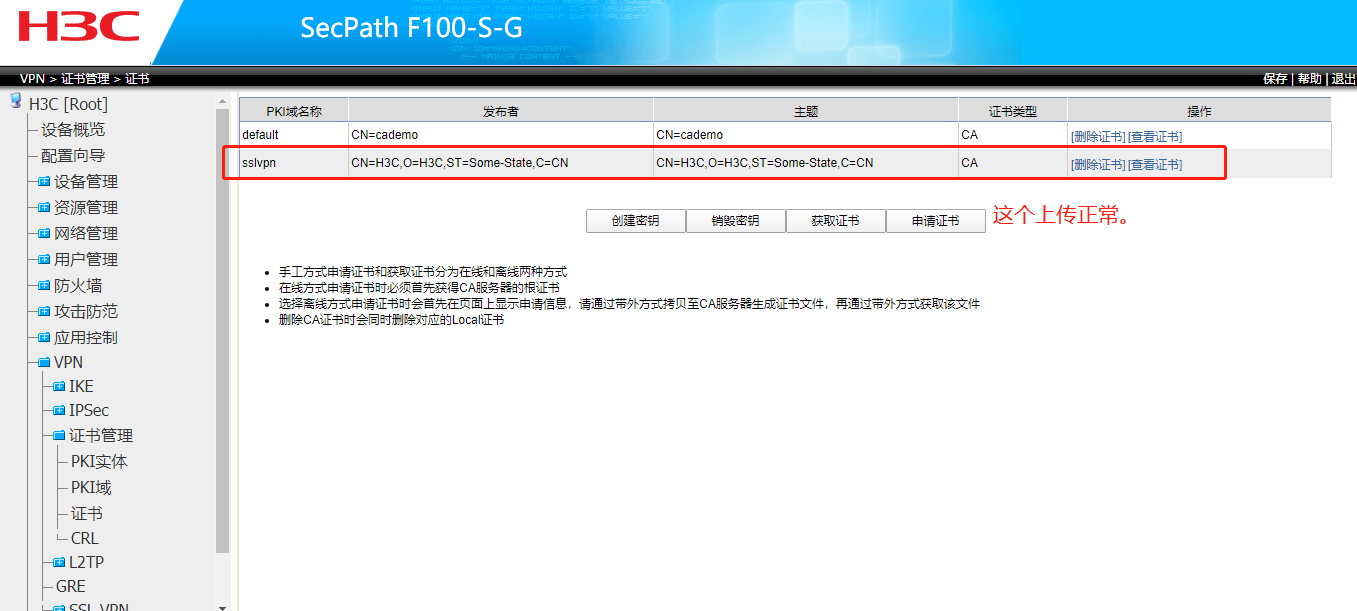Click the SecPath F100-S-G title
Viewport: 1357px width, 611px height.
(411, 28)
